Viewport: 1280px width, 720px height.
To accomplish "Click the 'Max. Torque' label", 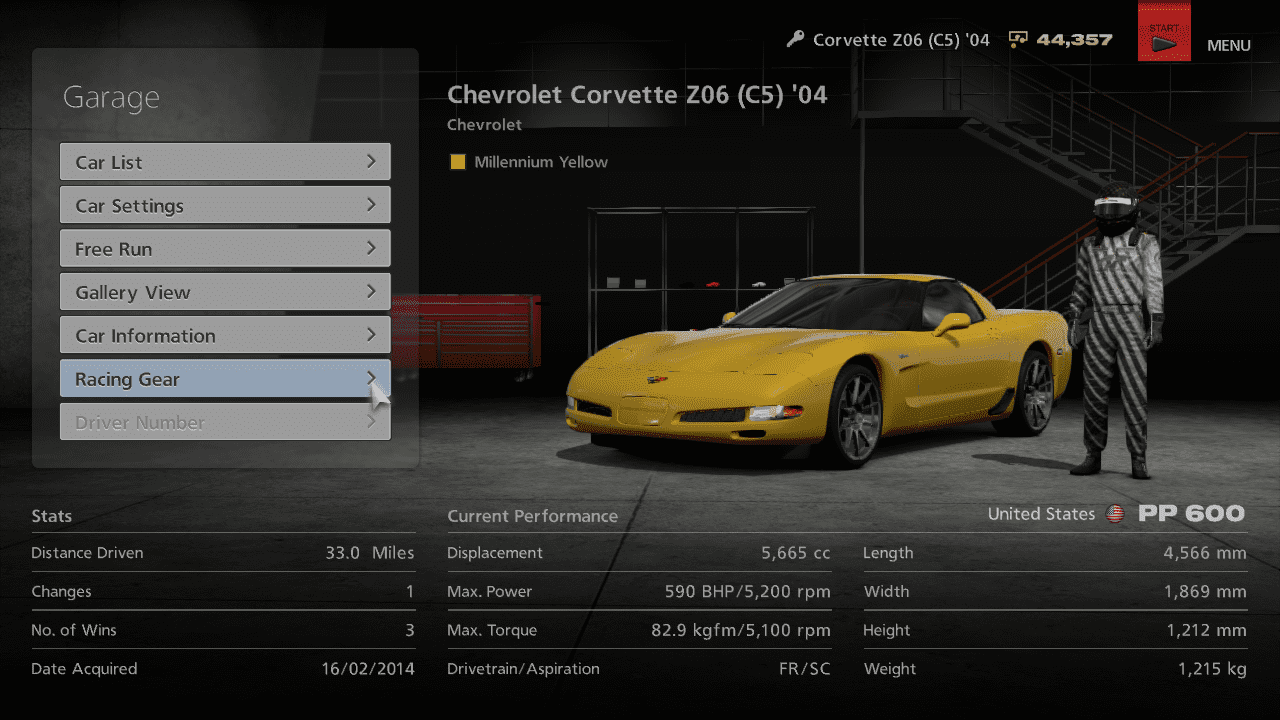I will click(492, 630).
